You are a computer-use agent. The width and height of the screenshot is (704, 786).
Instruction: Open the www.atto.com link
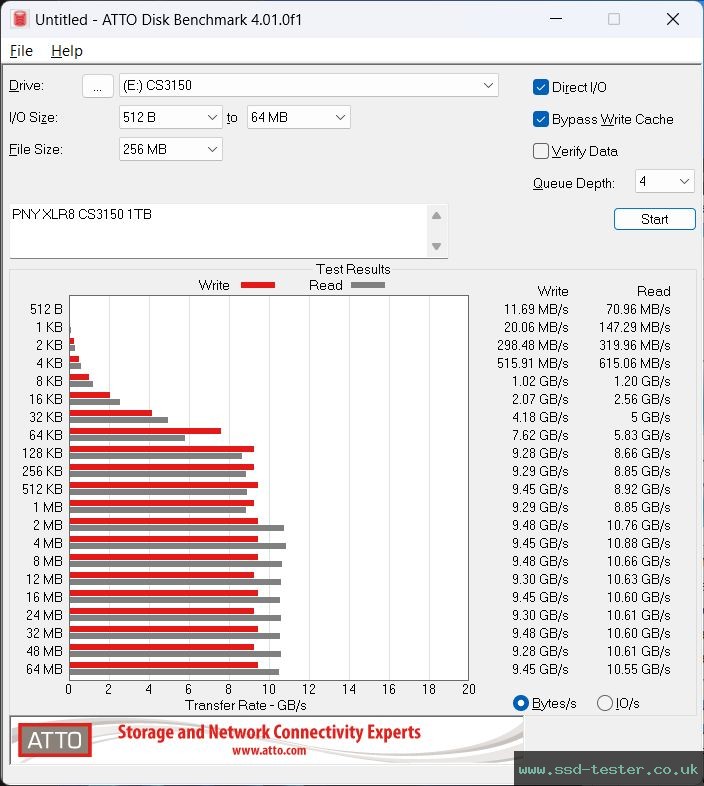point(269,751)
